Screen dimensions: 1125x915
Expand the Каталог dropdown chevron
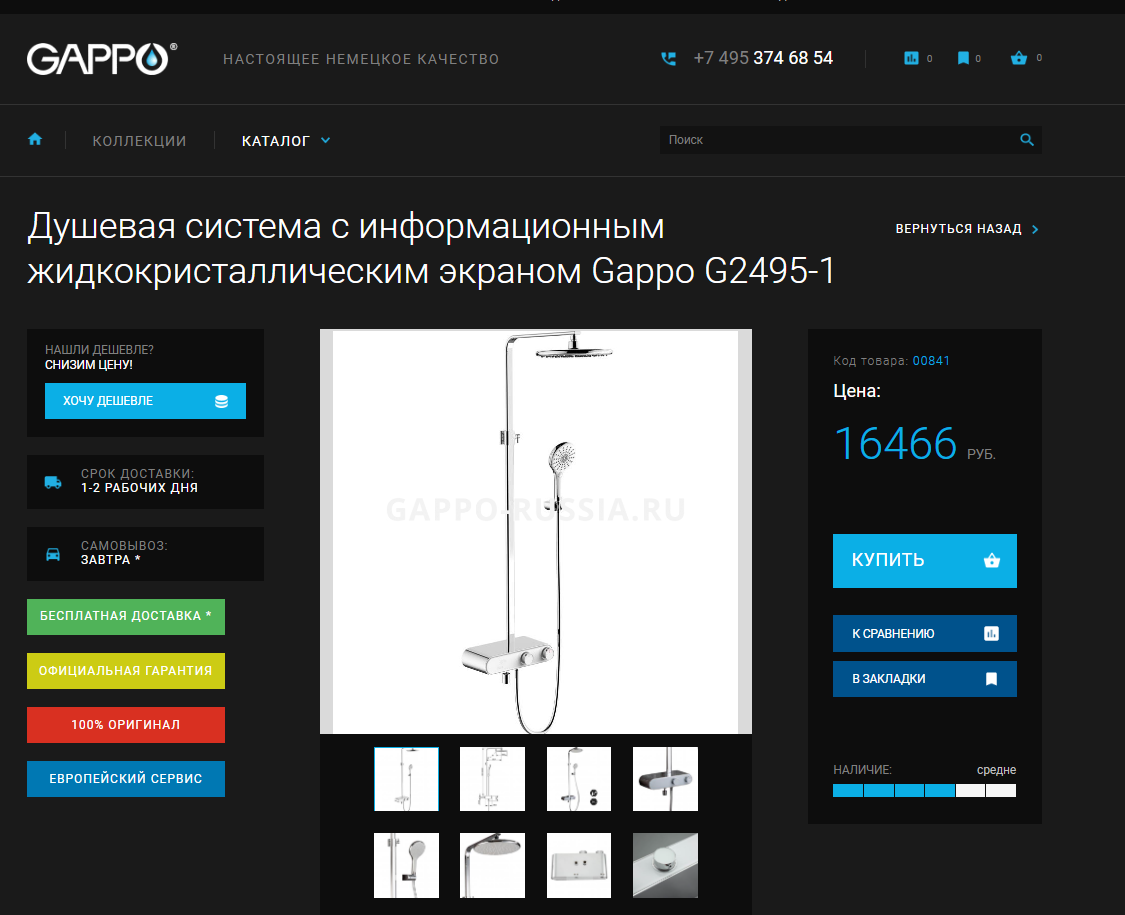pyautogui.click(x=325, y=140)
